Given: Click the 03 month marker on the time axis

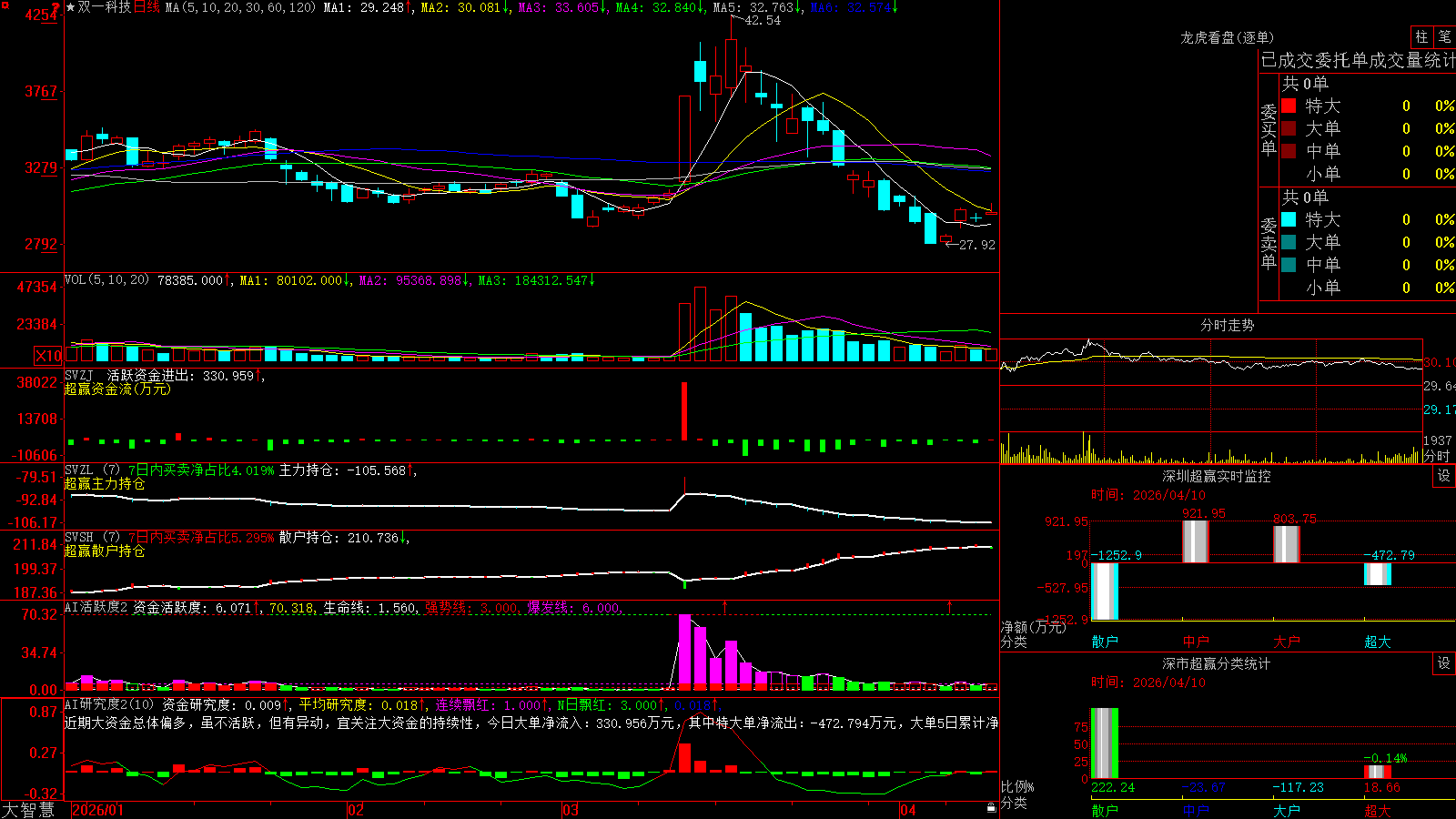Looking at the screenshot, I should coord(571,810).
